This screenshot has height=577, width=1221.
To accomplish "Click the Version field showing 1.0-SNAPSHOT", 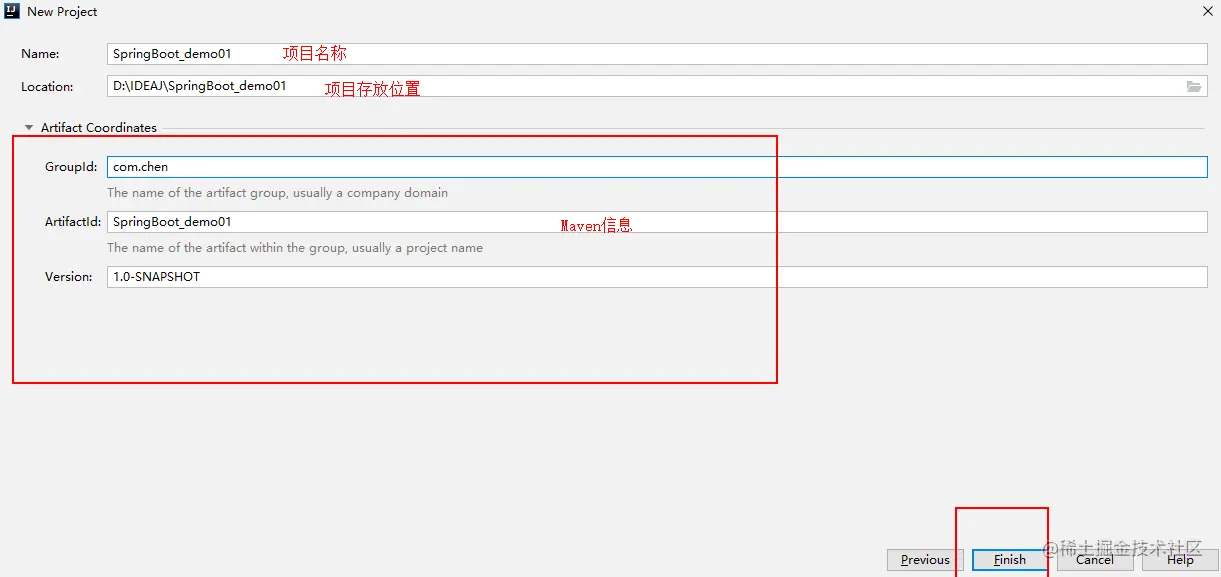I will 400,276.
